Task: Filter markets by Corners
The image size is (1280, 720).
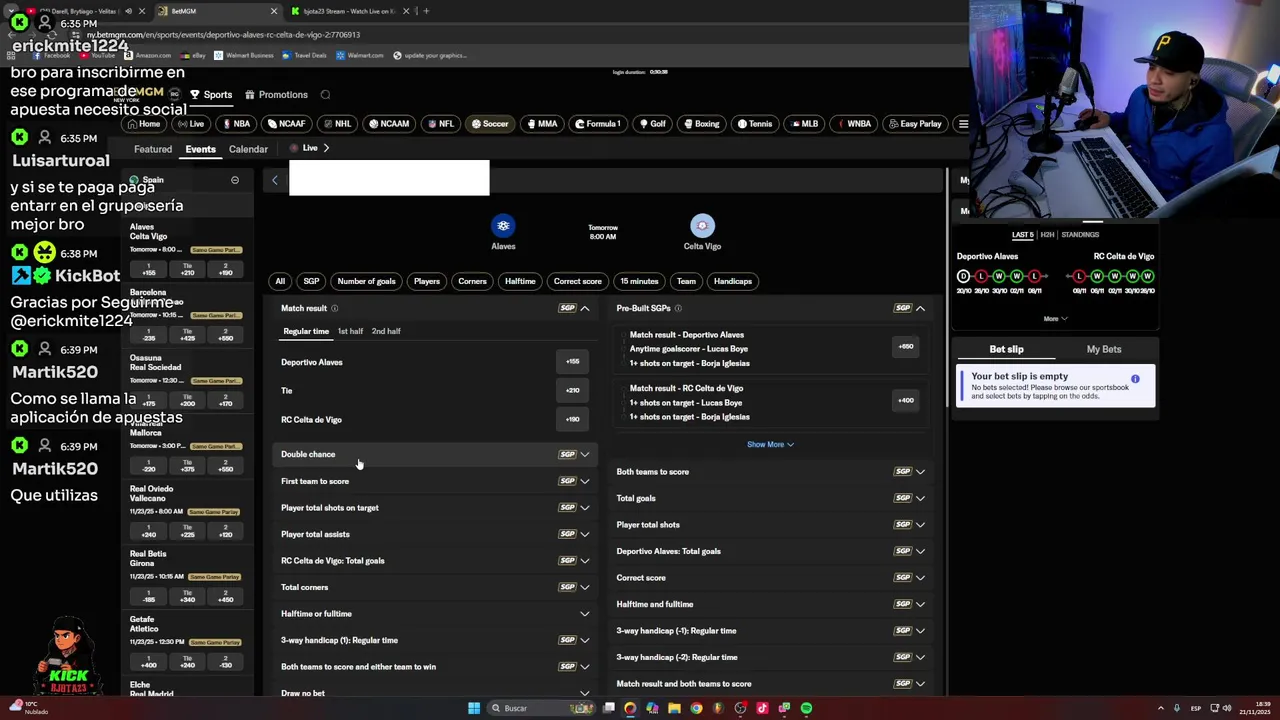Action: point(472,281)
